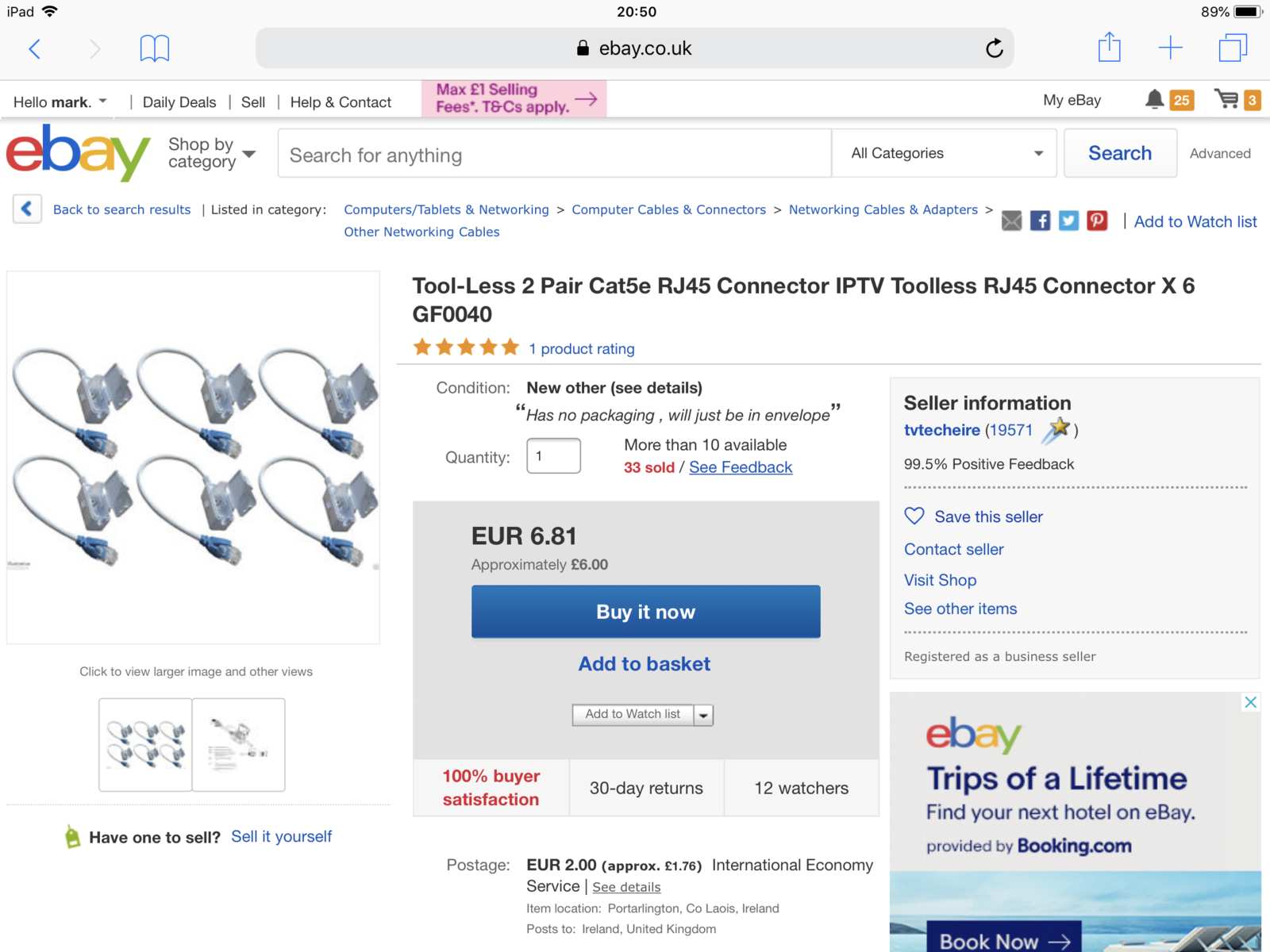The image size is (1270, 952).
Task: Click the Add to basket link
Action: [x=644, y=664]
